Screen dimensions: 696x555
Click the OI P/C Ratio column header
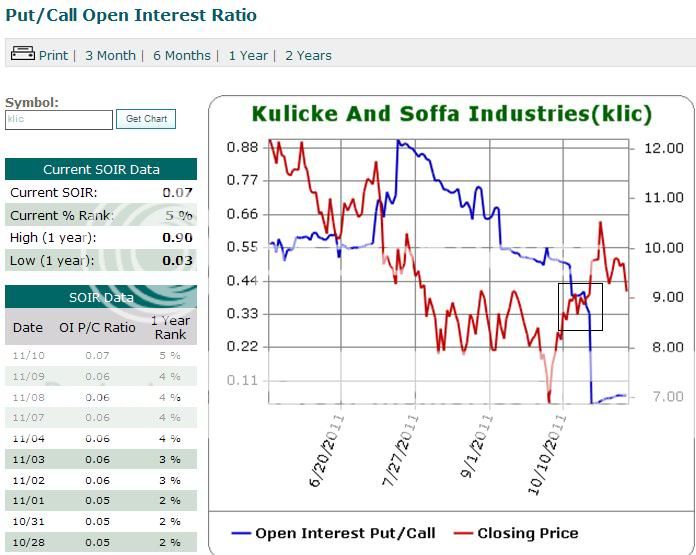tap(99, 327)
